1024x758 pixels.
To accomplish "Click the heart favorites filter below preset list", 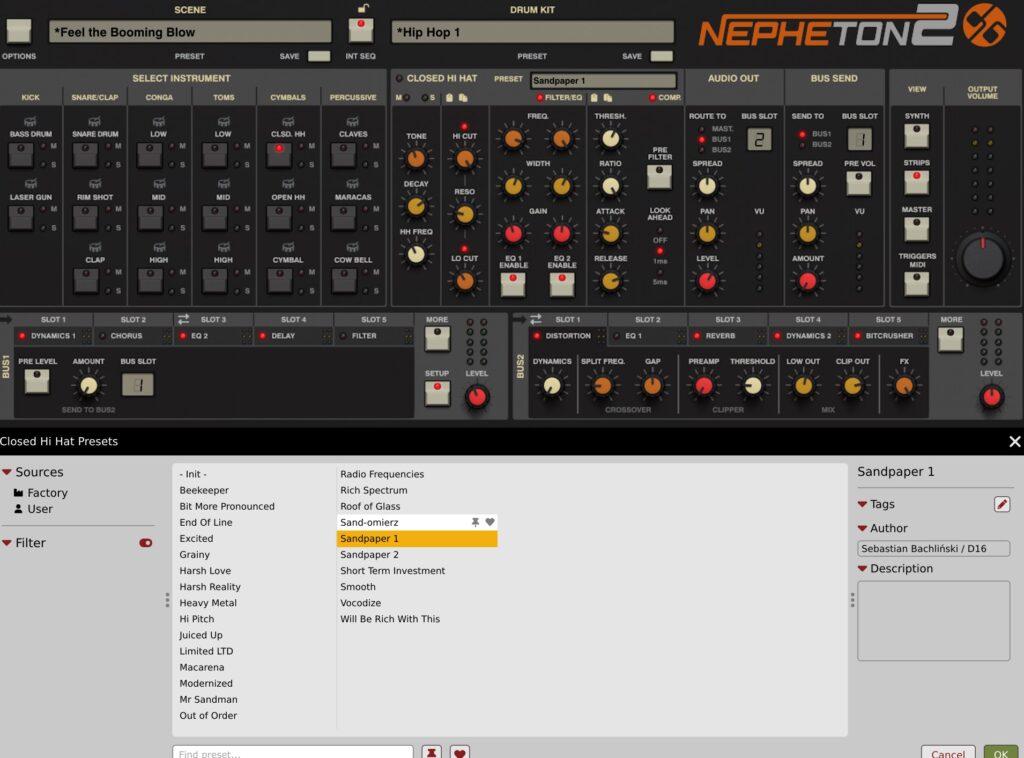I will click(460, 752).
